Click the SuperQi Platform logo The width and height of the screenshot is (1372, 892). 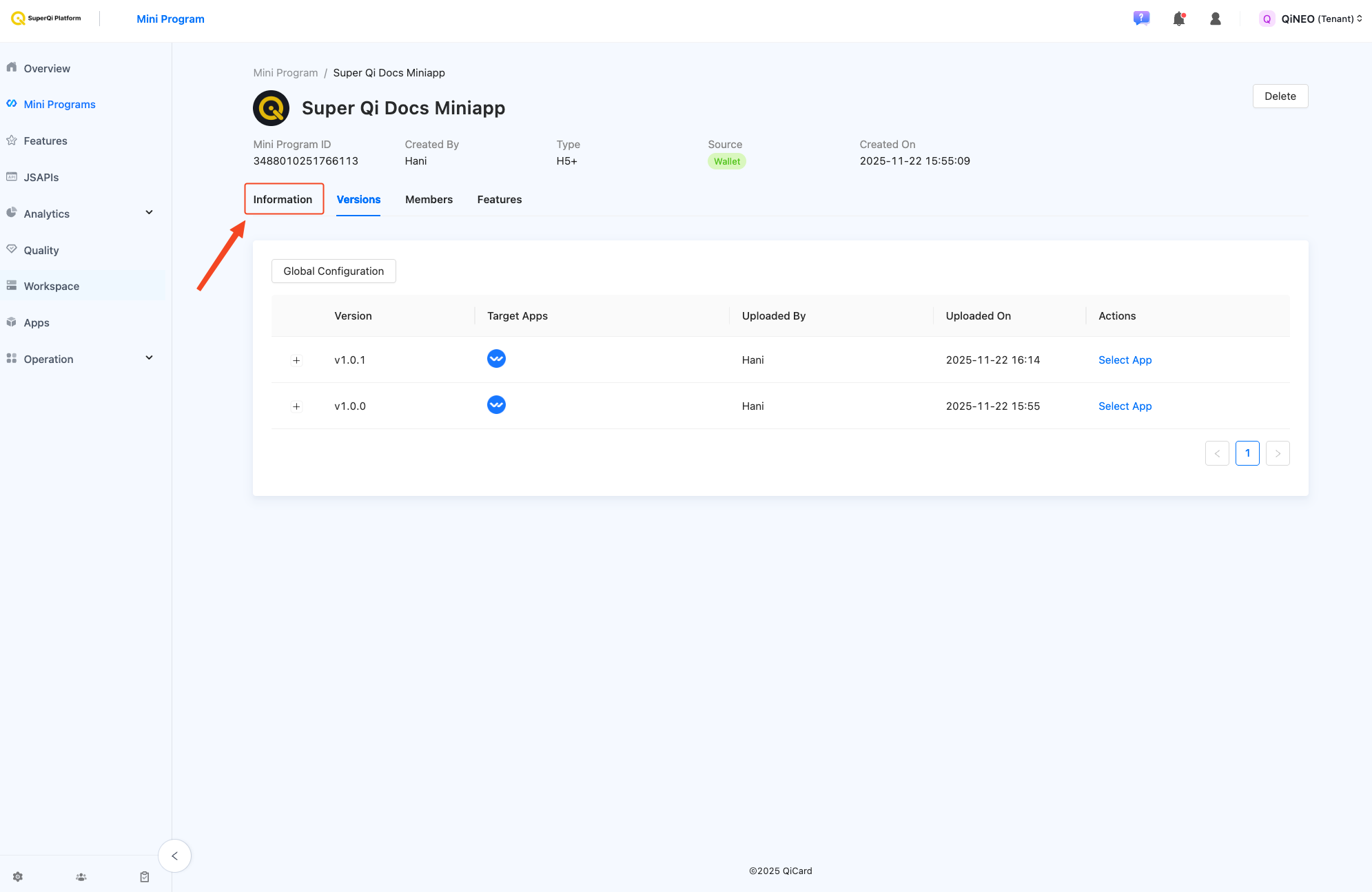coord(46,19)
